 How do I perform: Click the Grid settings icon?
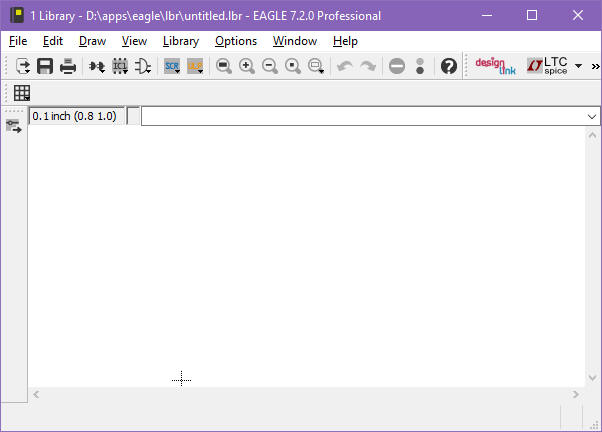coord(21,93)
